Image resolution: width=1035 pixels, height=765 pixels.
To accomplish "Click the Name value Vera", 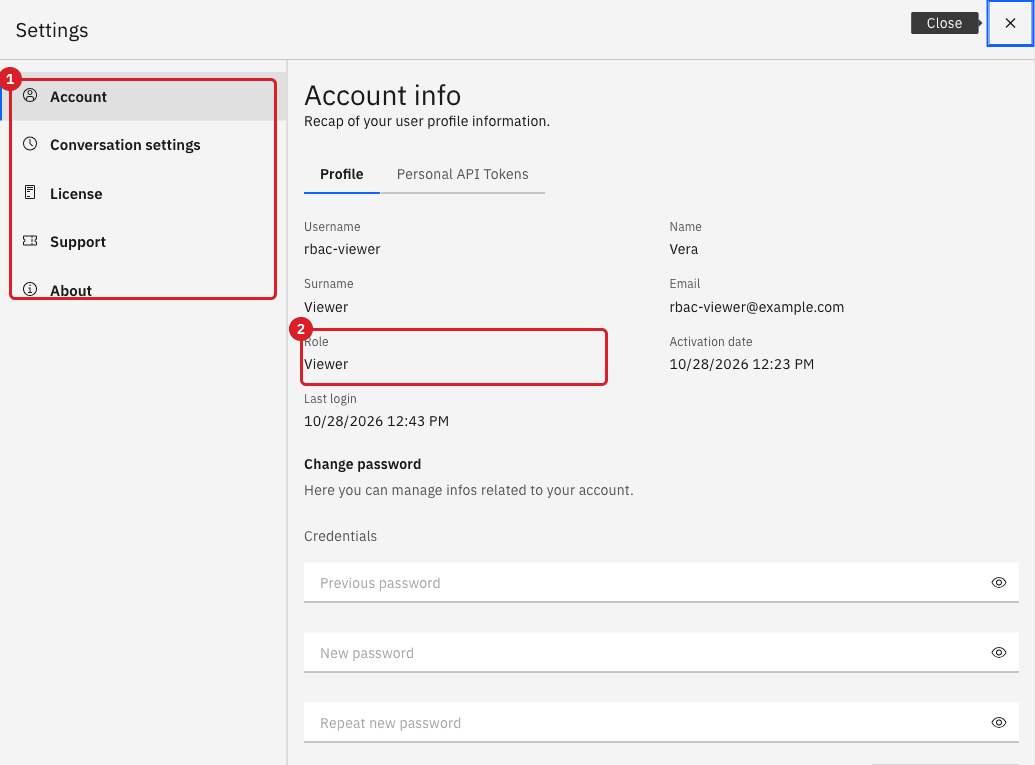I will point(683,249).
